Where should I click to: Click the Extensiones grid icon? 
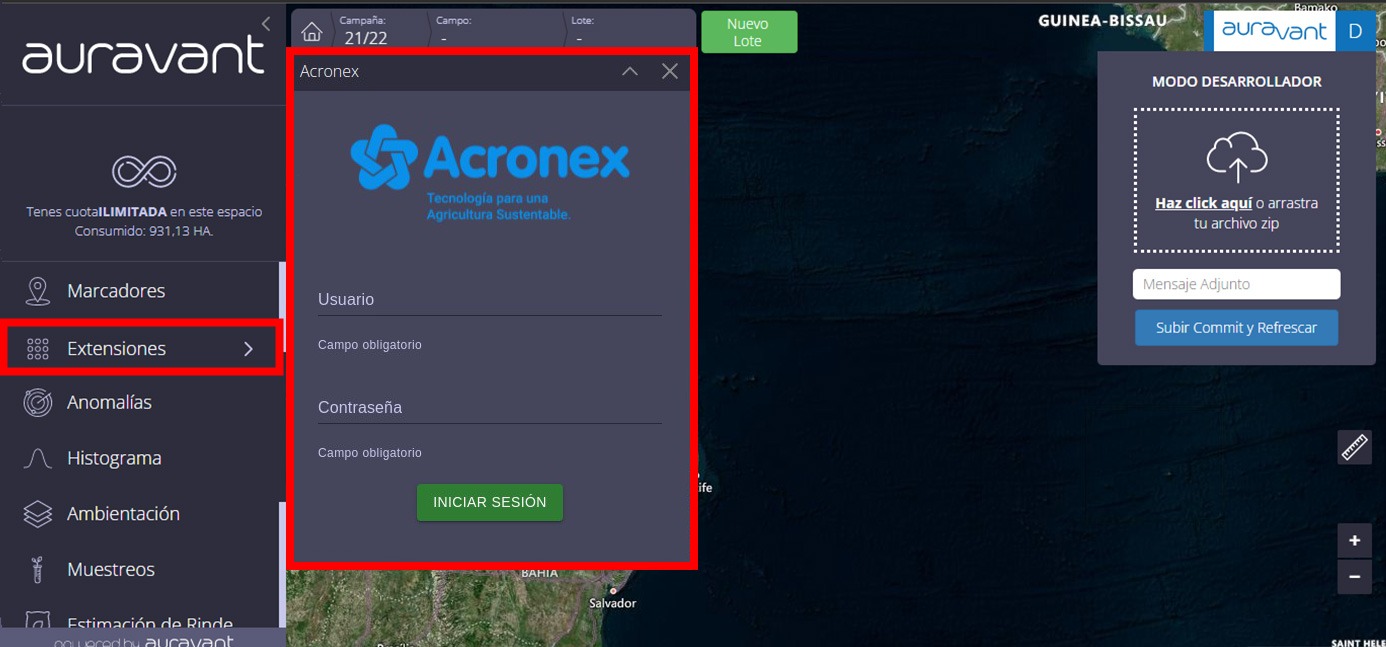point(38,349)
